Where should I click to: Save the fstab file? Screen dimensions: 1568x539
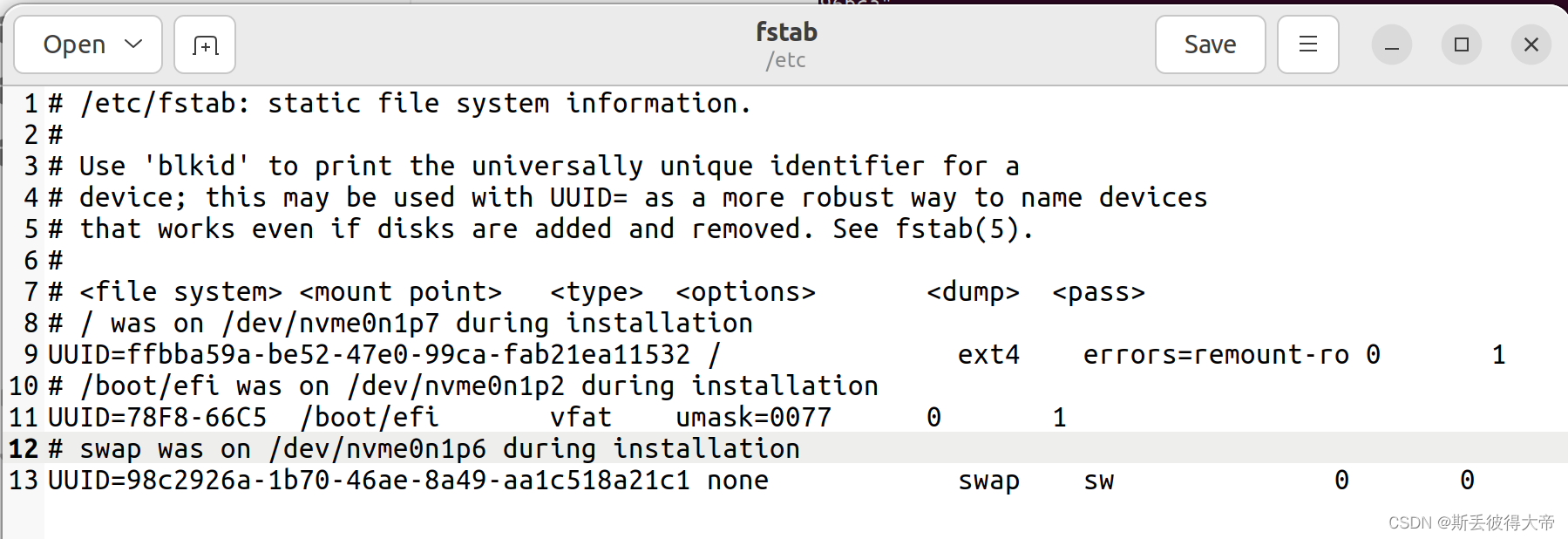point(1210,44)
